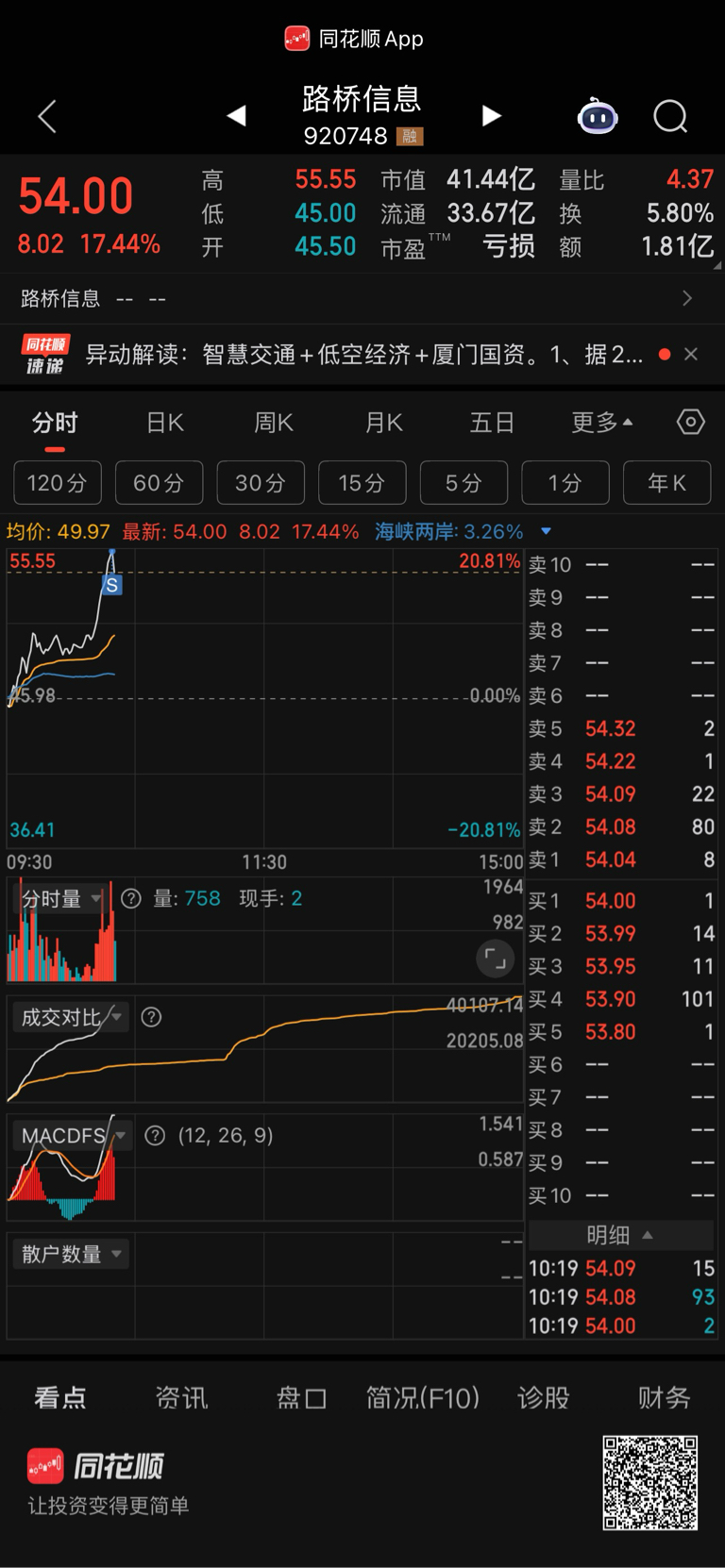Tap the 卖4 price 54.22
725x1568 pixels.
click(x=611, y=761)
